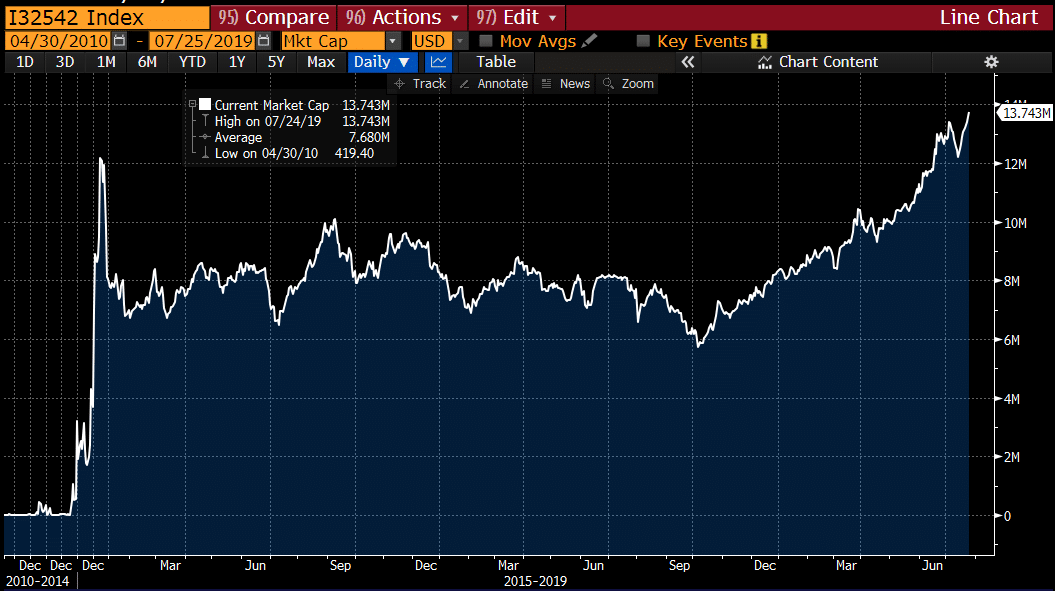The width and height of the screenshot is (1055, 591).
Task: Click the Mov Avgs pencil edit icon
Action: click(x=589, y=41)
